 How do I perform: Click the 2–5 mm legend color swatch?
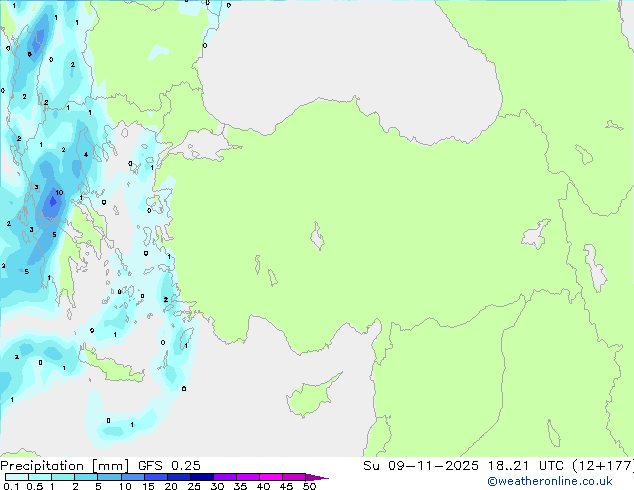point(86,477)
